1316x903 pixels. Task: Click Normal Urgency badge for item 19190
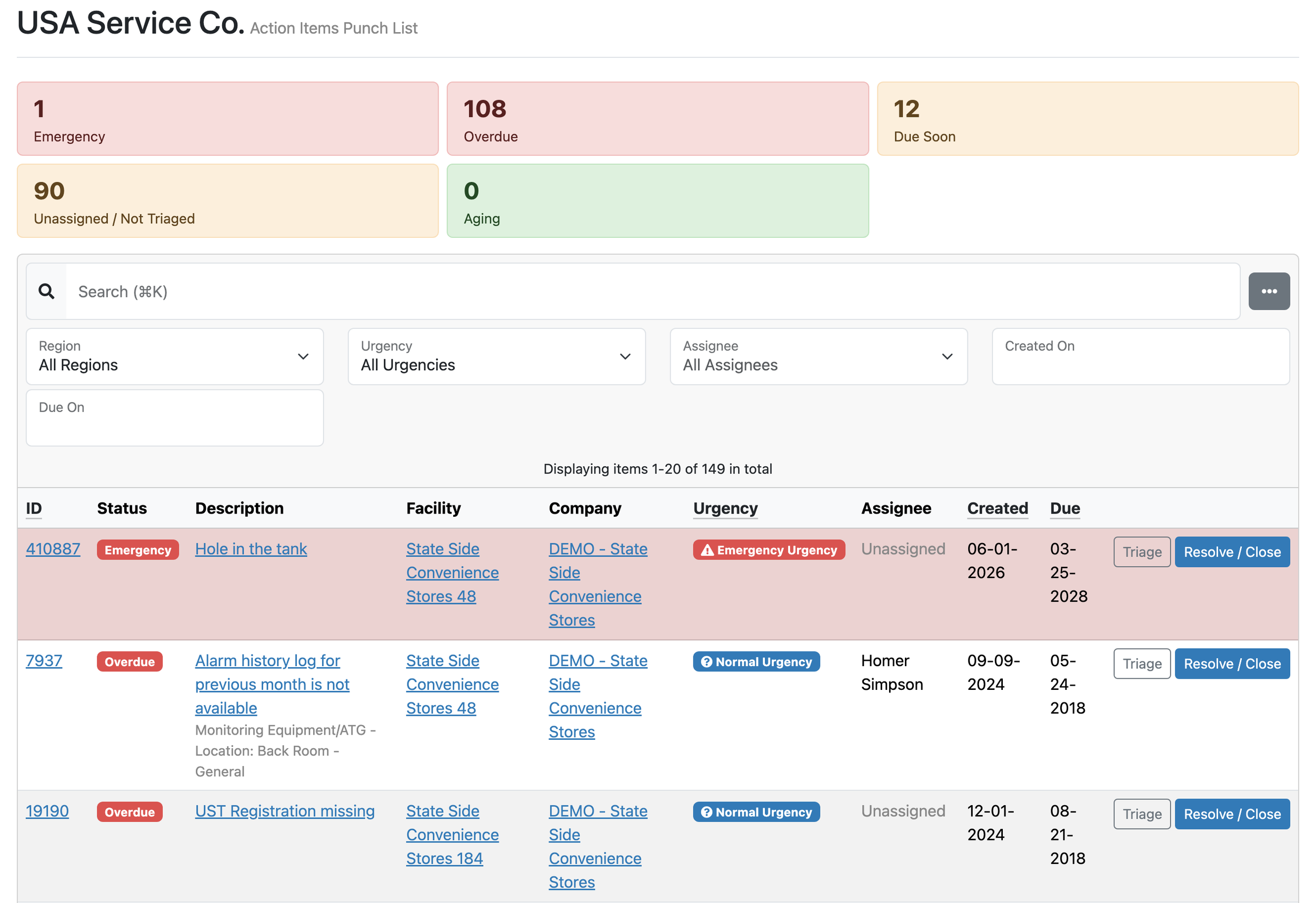coord(756,812)
